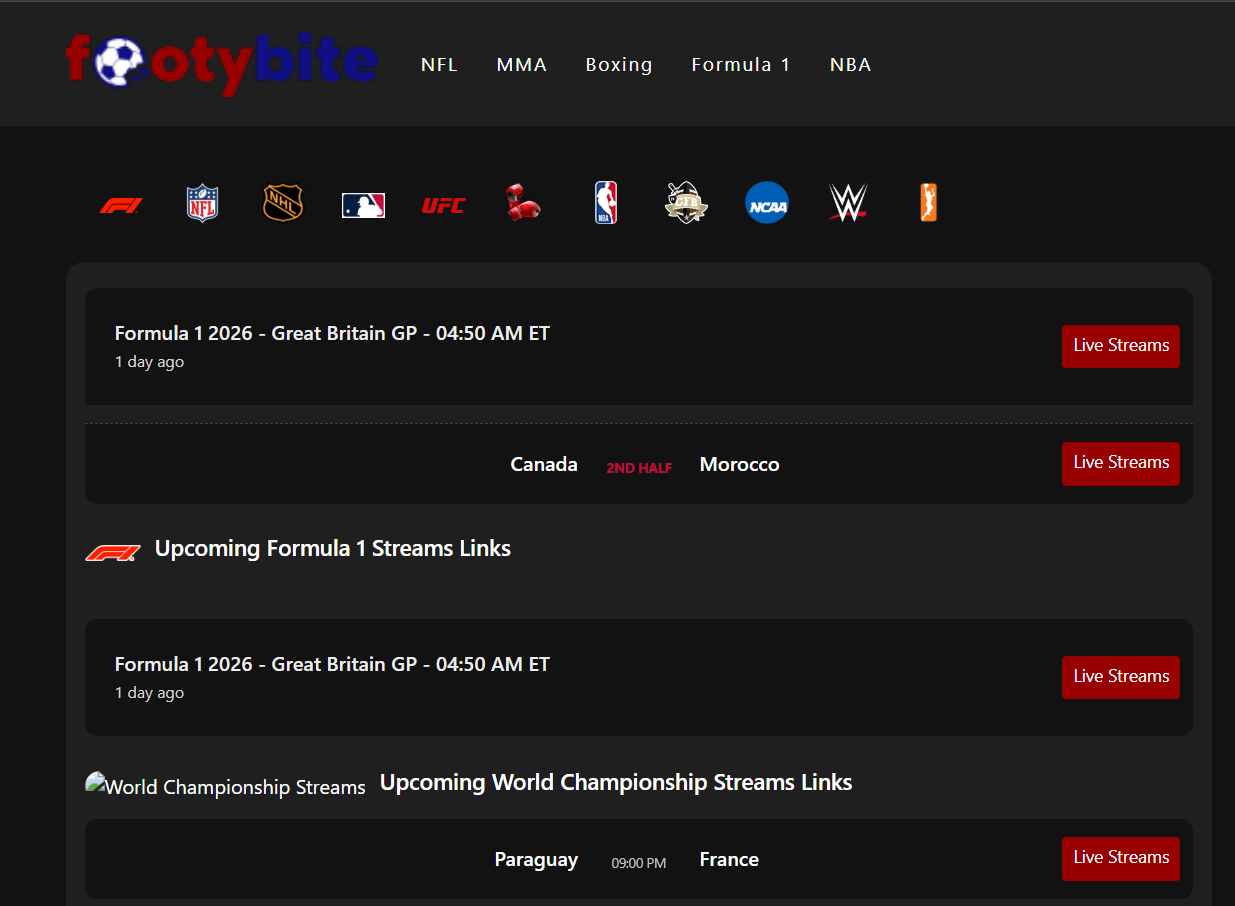Click the 2ND HALF match status

[639, 468]
